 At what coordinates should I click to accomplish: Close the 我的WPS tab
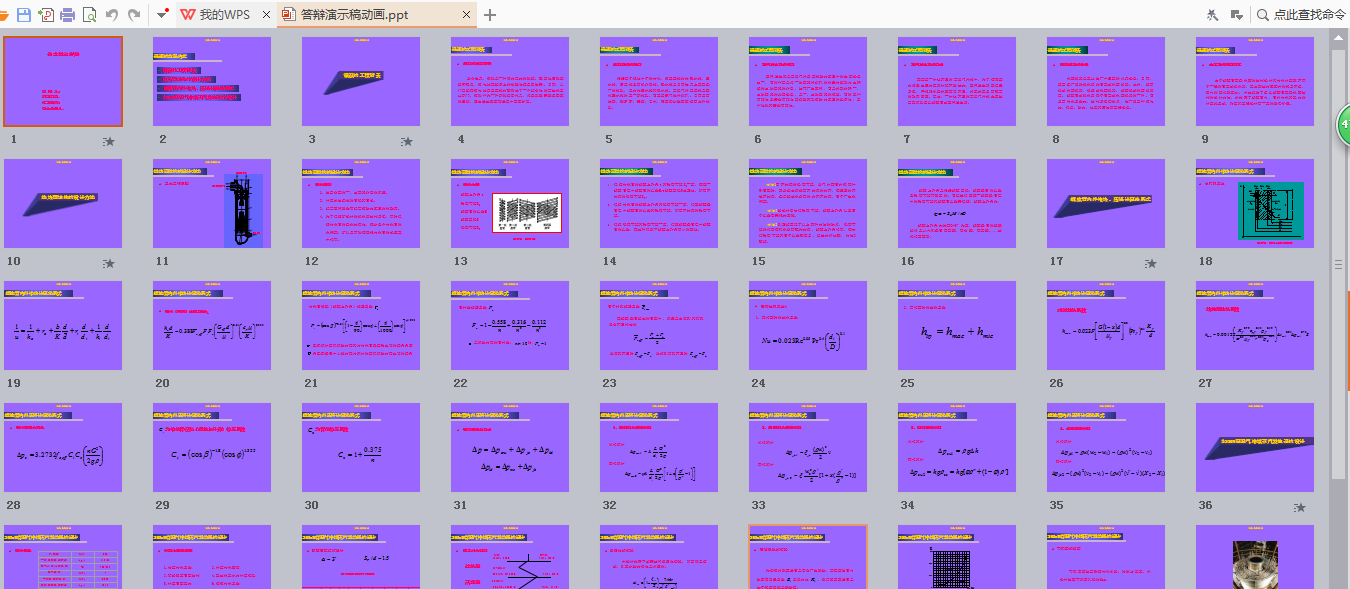coord(265,15)
